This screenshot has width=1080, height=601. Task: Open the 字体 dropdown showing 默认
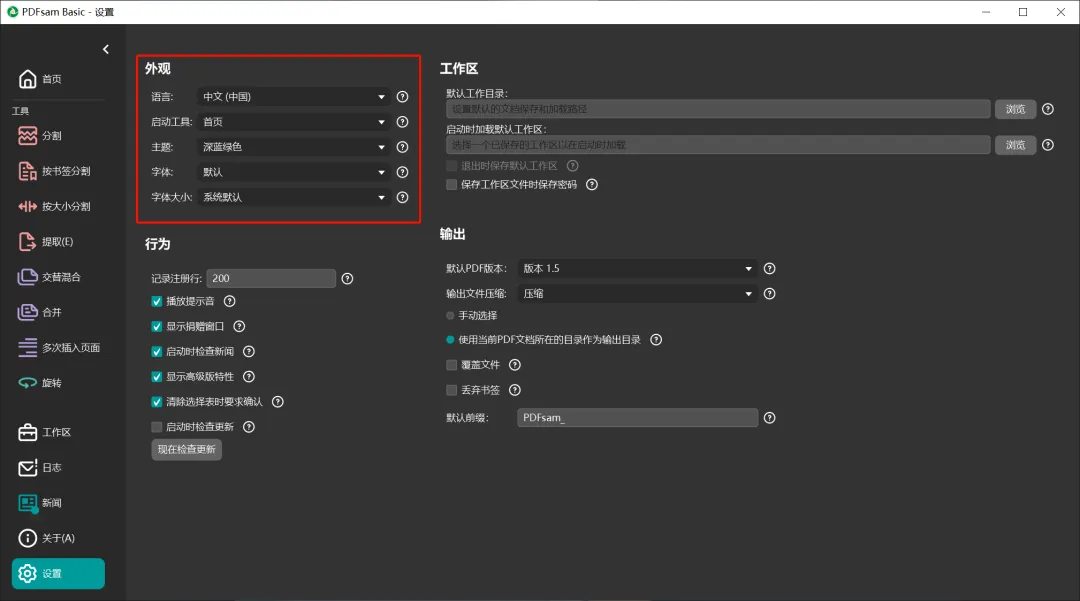[295, 172]
